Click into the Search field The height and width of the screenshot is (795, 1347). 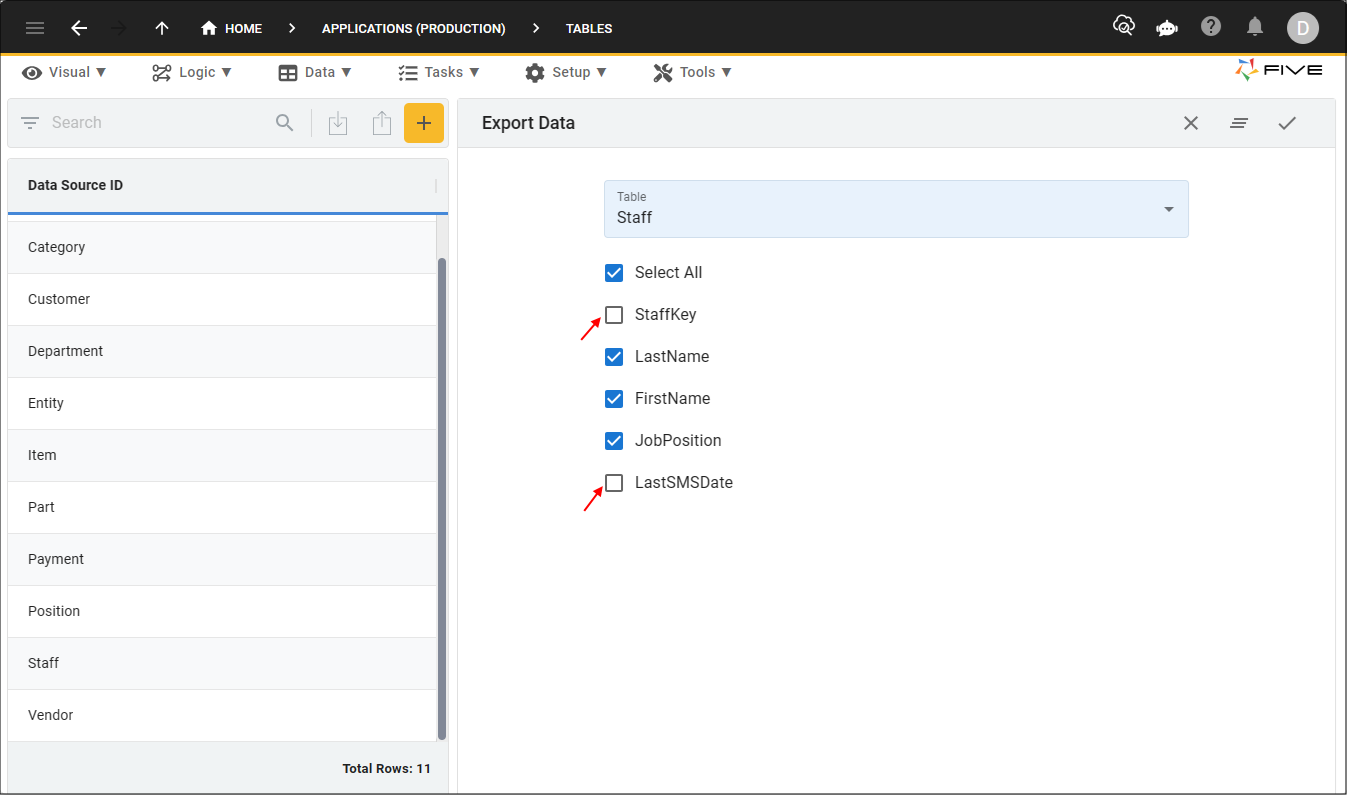(x=157, y=123)
